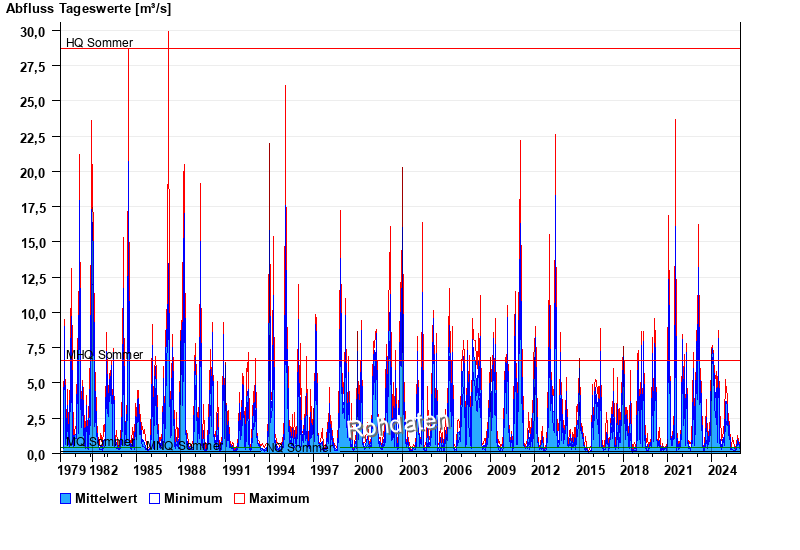Click the 30,0 value on the y-axis
Image resolution: width=800 pixels, height=550 pixels.
tap(33, 31)
